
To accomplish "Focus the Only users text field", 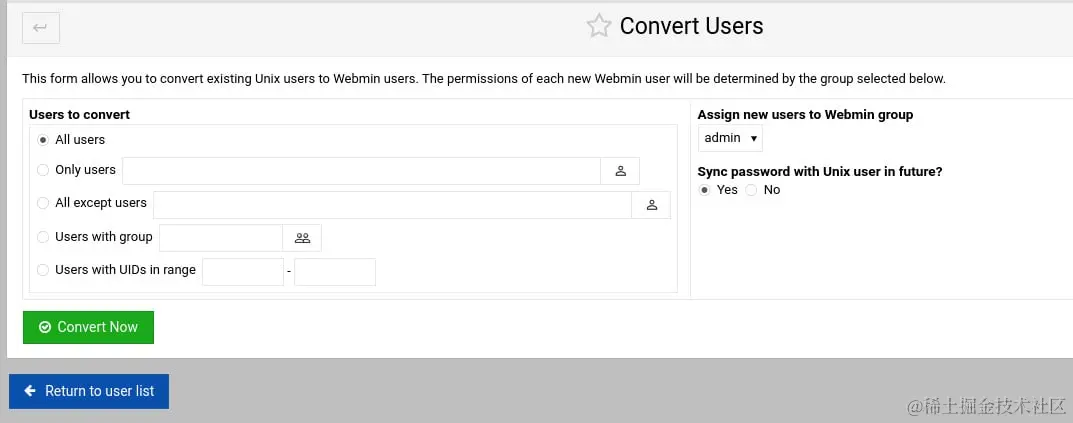I will 361,171.
